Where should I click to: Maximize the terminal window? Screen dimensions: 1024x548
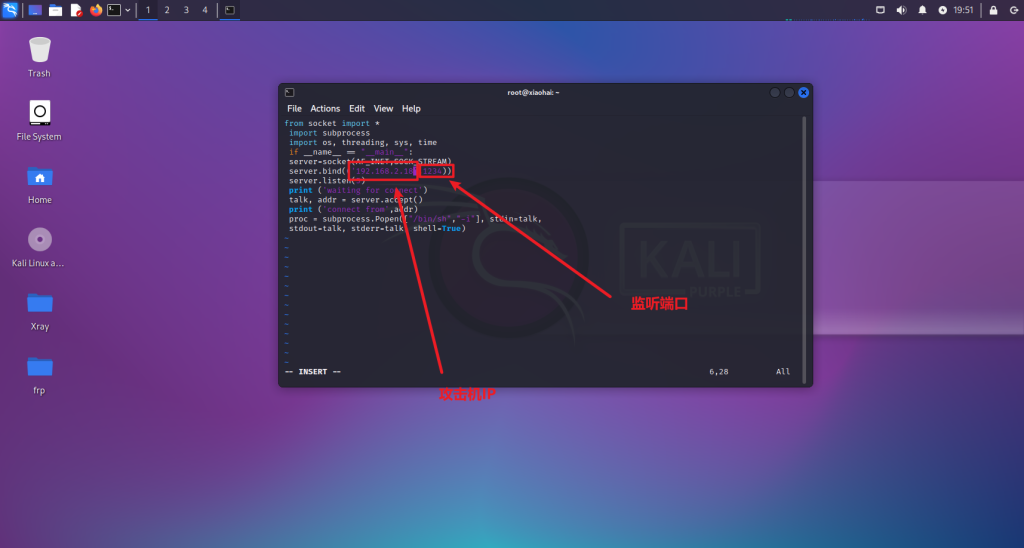coord(789,93)
